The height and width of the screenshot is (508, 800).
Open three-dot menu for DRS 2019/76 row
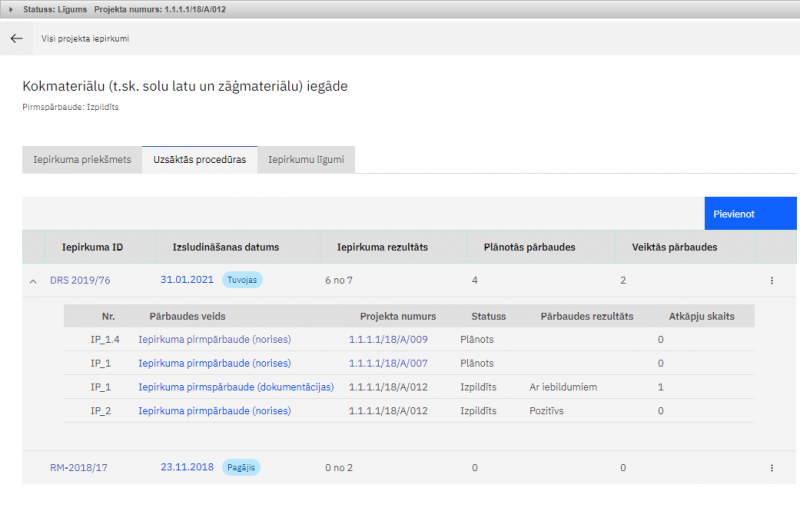pyautogui.click(x=771, y=281)
